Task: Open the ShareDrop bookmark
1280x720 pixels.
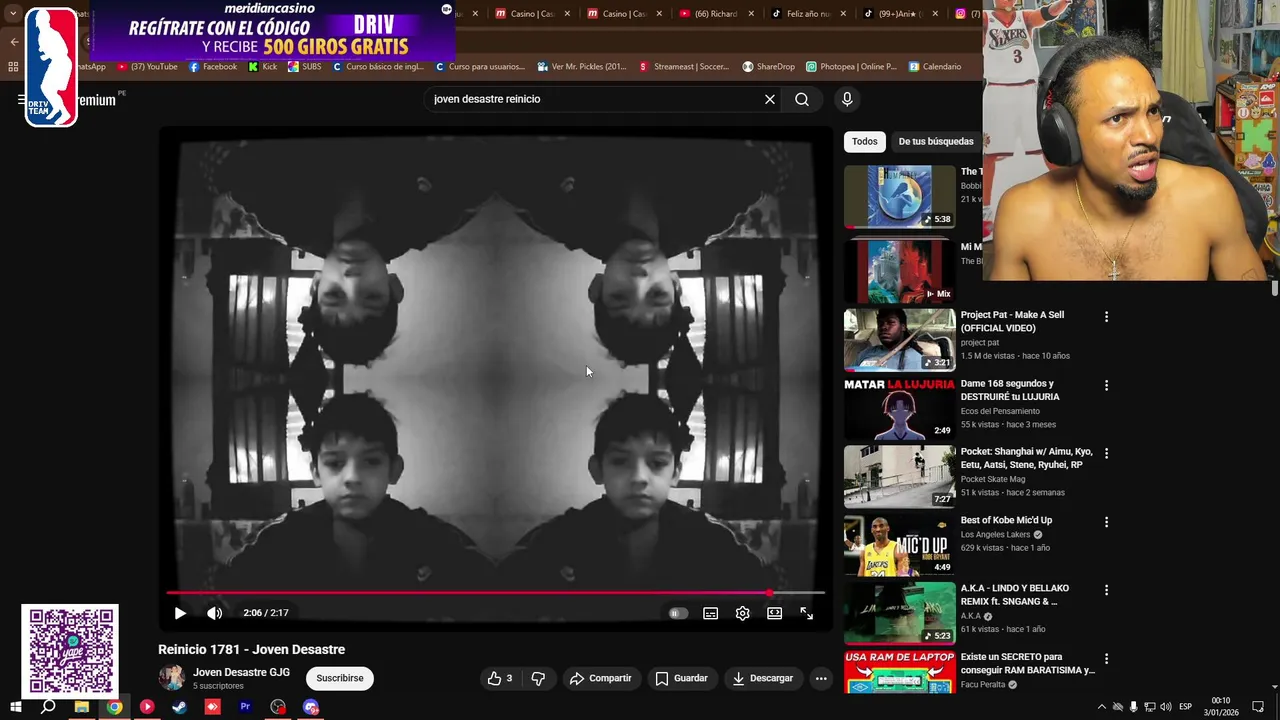Action: (768, 67)
